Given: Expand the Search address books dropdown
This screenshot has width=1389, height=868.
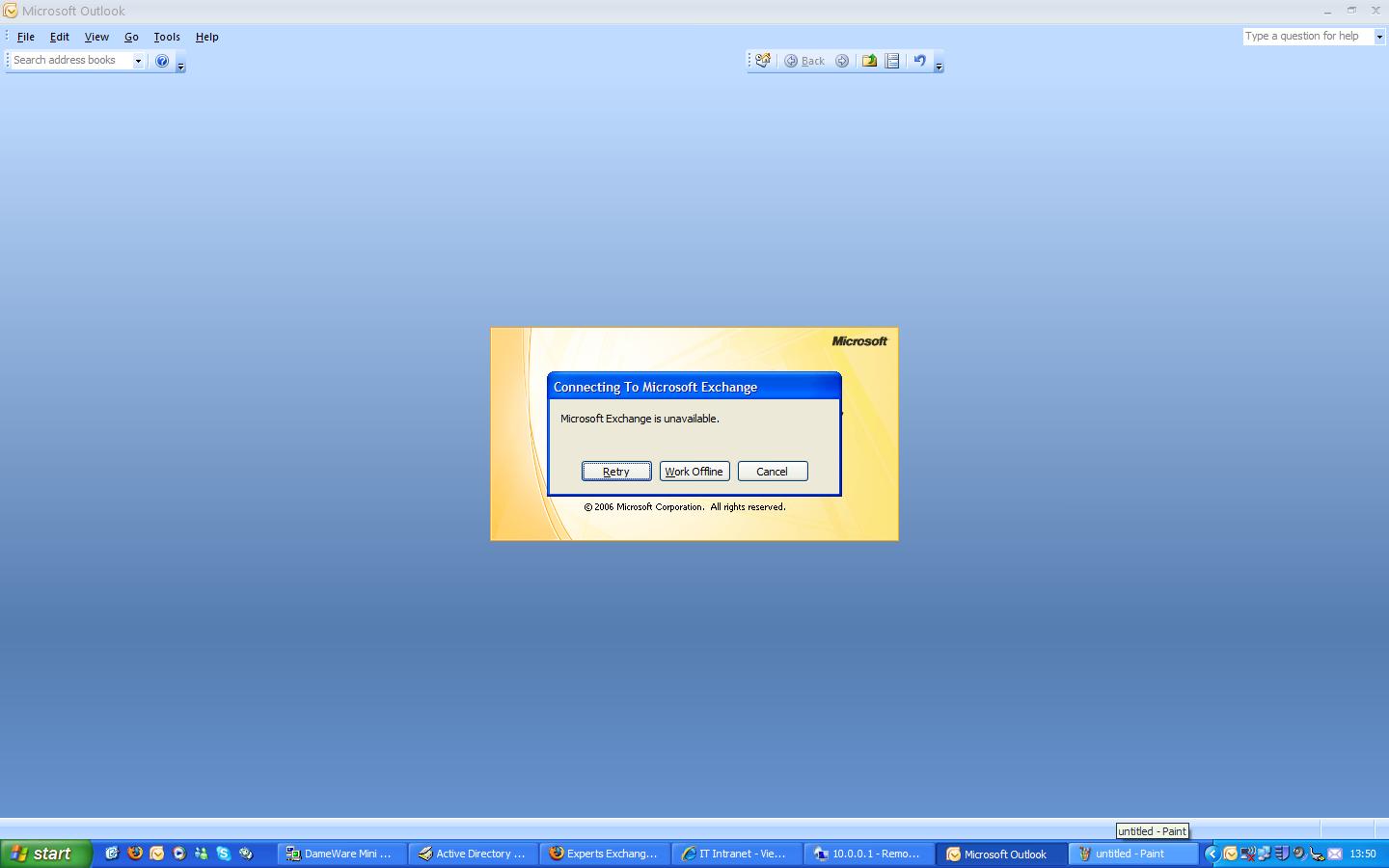Looking at the screenshot, I should [x=138, y=61].
